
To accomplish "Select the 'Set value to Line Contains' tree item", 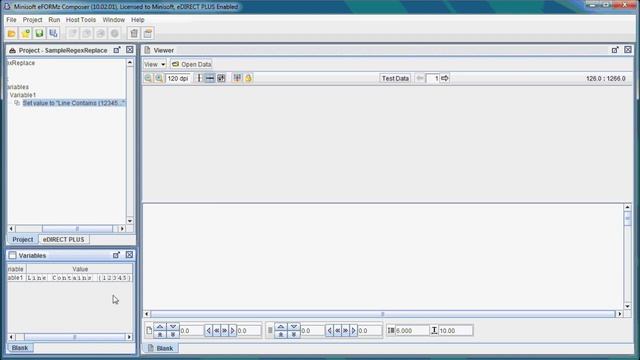I will [x=73, y=103].
